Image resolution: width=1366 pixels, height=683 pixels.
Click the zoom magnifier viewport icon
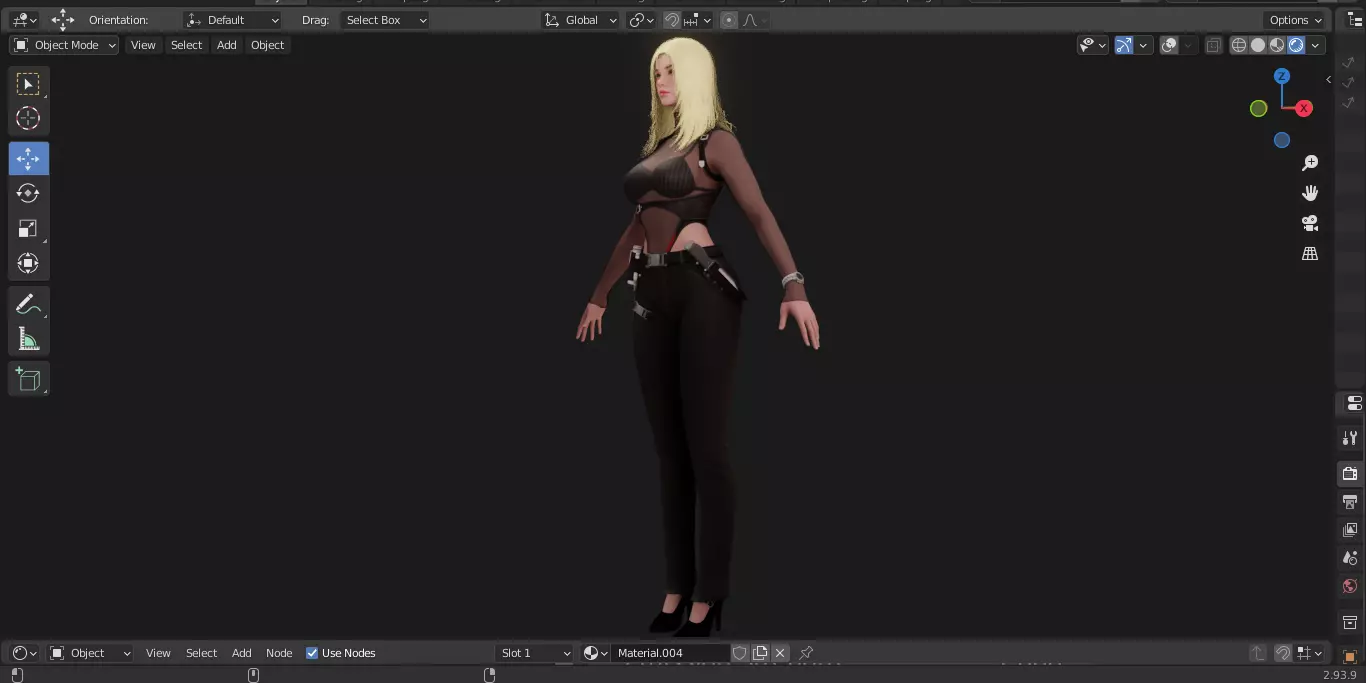coord(1310,163)
